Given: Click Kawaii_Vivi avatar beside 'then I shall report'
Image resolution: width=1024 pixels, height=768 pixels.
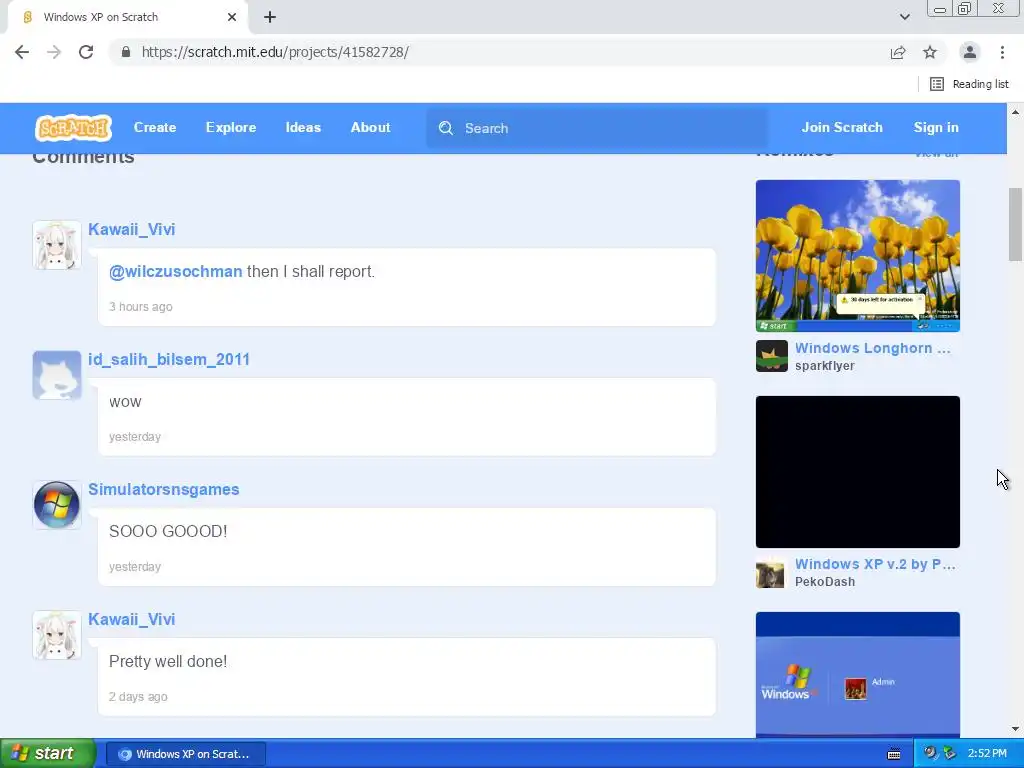Looking at the screenshot, I should [57, 245].
